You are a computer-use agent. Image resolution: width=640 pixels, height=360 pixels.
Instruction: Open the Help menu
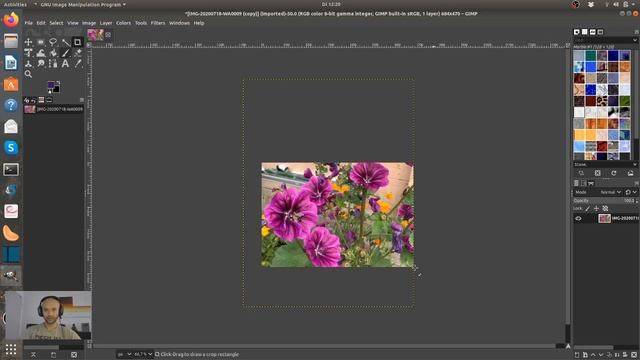point(199,23)
